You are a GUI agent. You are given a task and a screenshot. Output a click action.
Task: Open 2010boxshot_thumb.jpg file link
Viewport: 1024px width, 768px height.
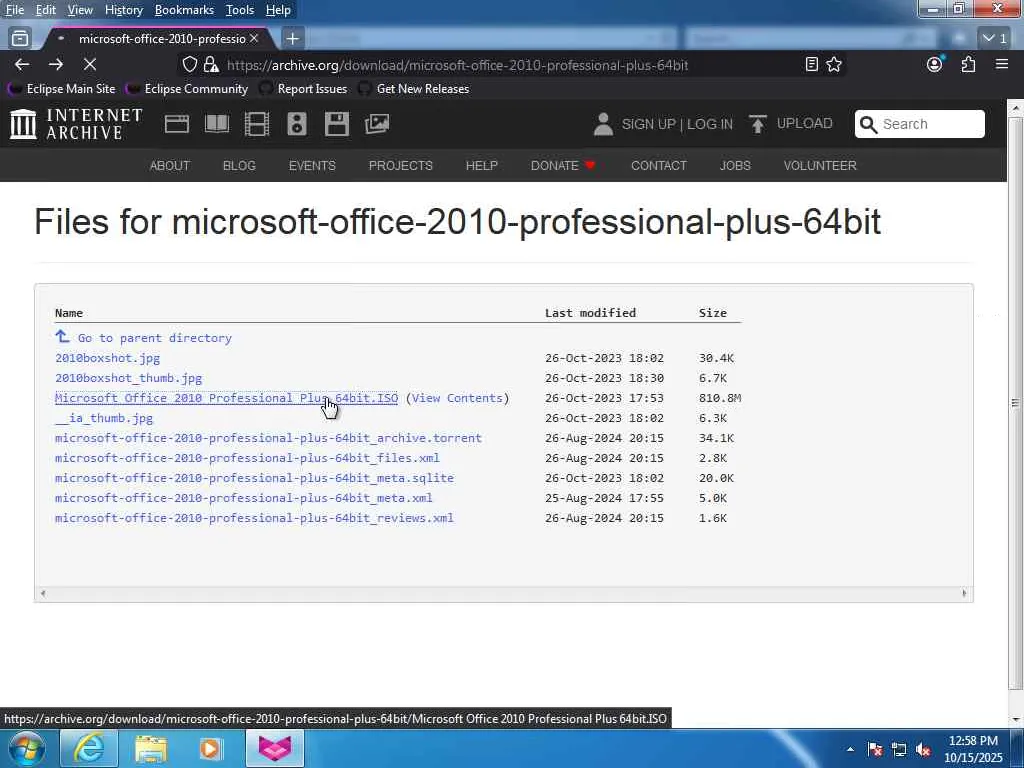[129, 378]
